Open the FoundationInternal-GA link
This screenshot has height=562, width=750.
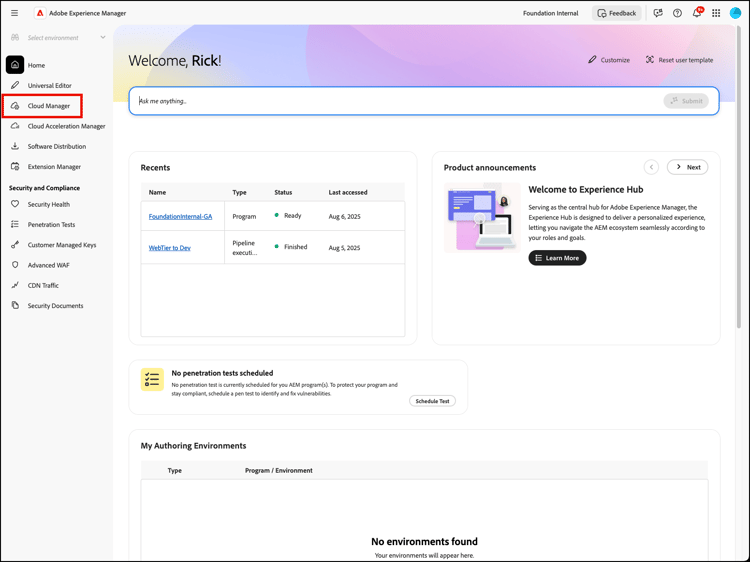pos(180,216)
